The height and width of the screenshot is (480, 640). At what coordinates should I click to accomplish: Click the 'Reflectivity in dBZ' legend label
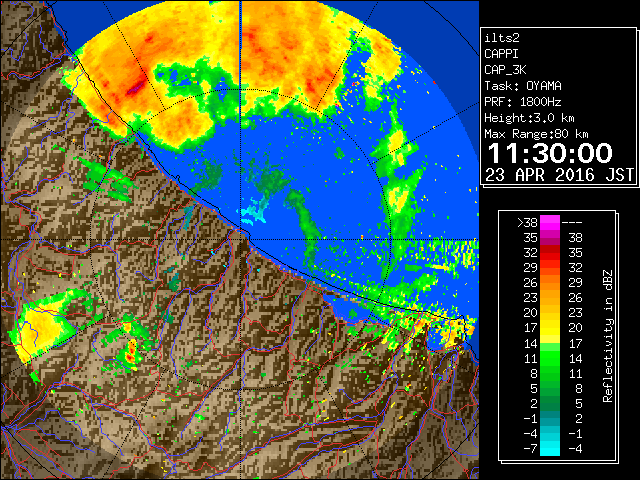pyautogui.click(x=608, y=336)
